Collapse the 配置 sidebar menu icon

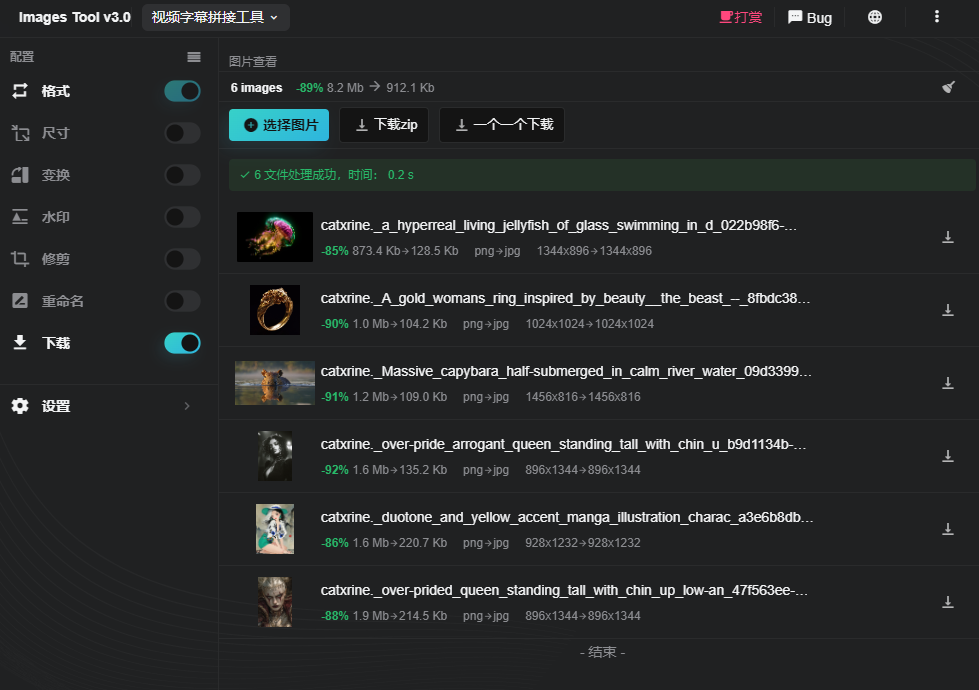click(x=194, y=57)
